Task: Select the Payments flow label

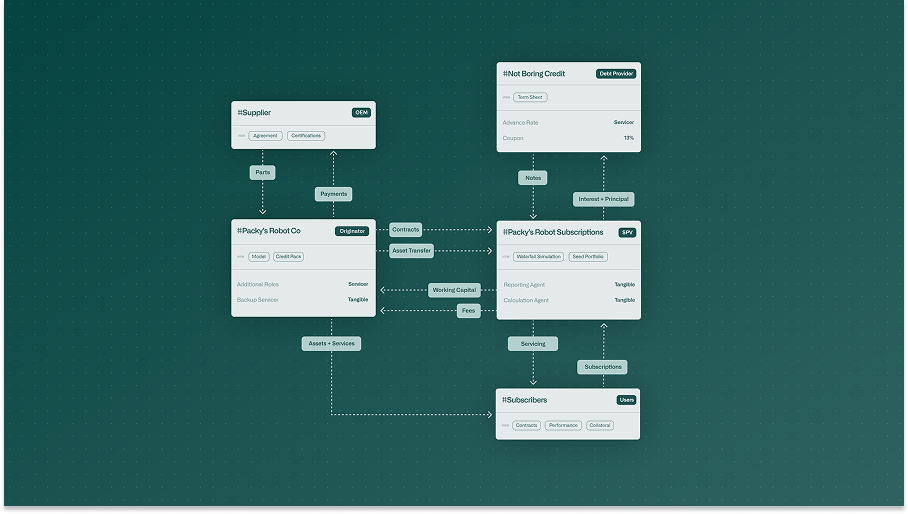Action: click(x=334, y=194)
